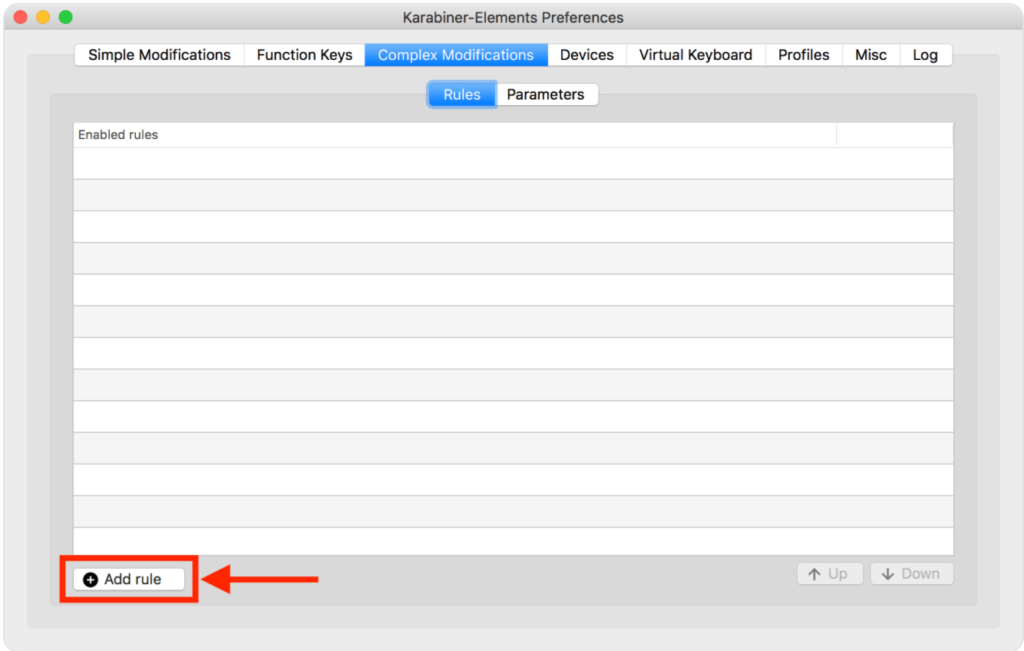Close the Karabiner-Elements Preferences window
This screenshot has height=651, width=1024.
[x=20, y=17]
